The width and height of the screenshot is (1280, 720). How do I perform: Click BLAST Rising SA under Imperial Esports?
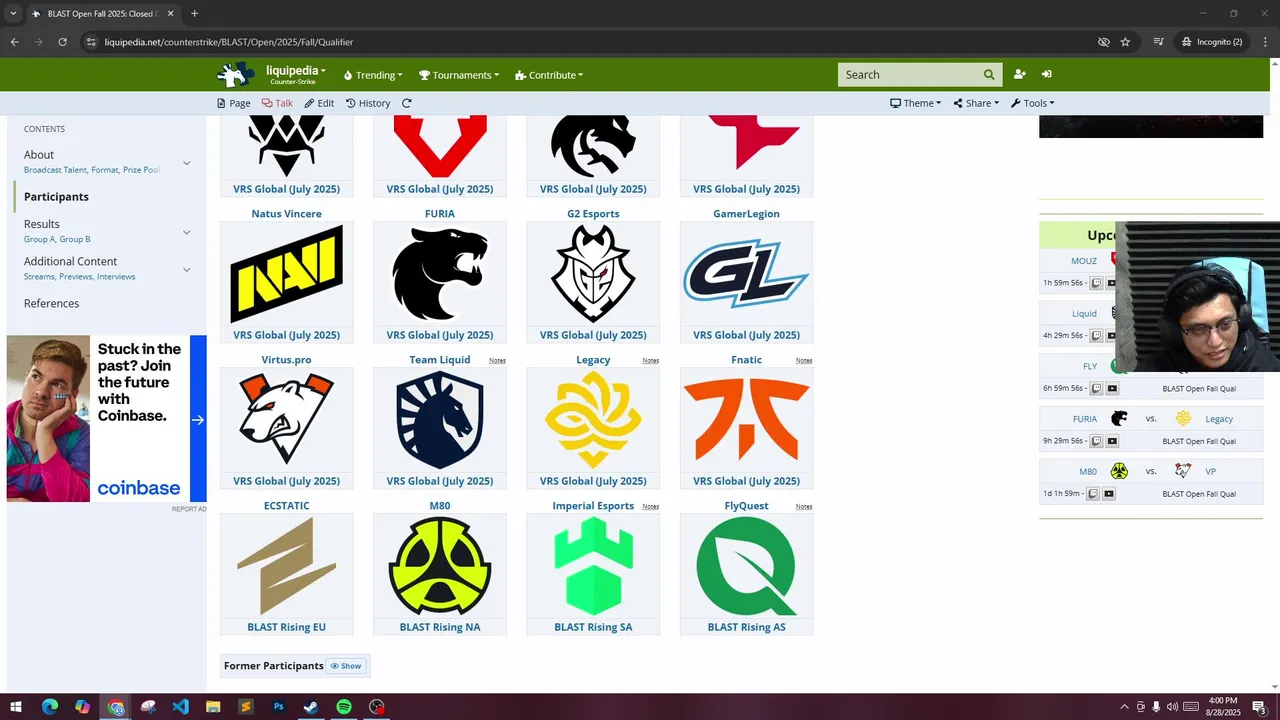[593, 627]
